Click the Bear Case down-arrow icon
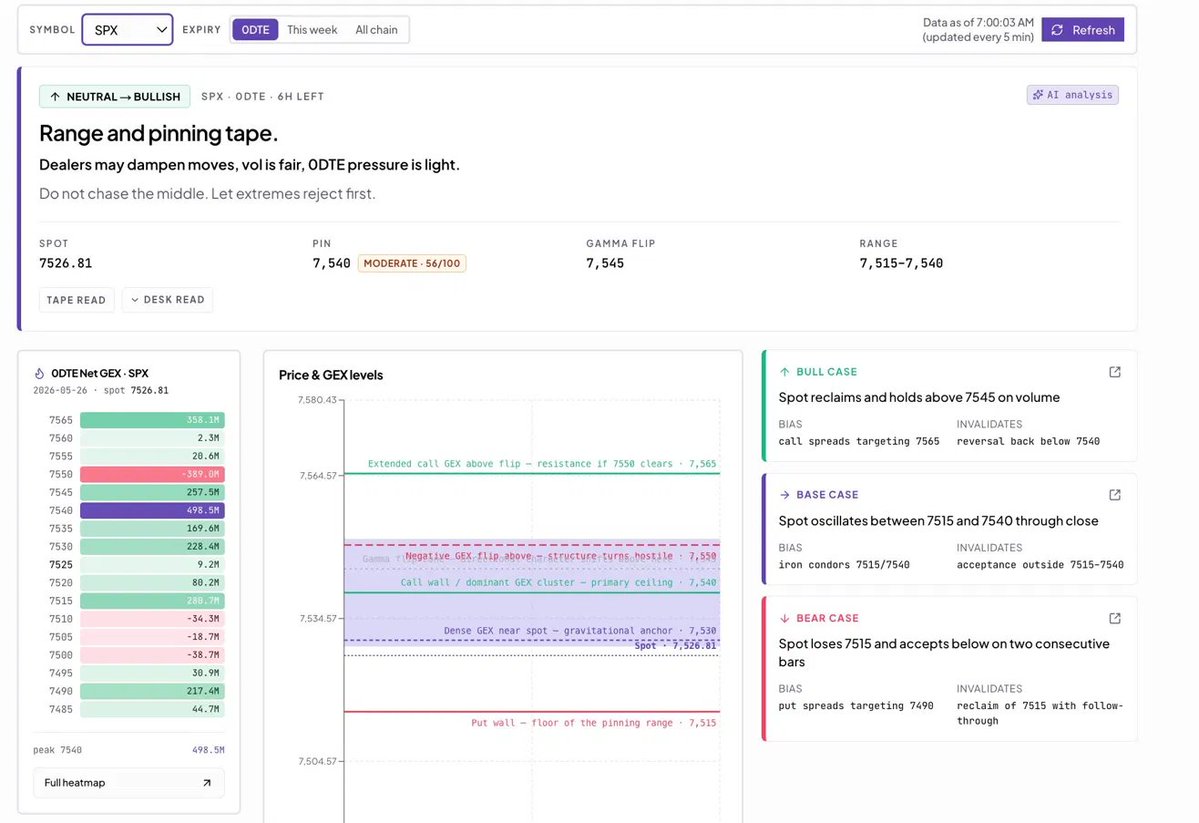The height and width of the screenshot is (823, 1199). coord(785,618)
